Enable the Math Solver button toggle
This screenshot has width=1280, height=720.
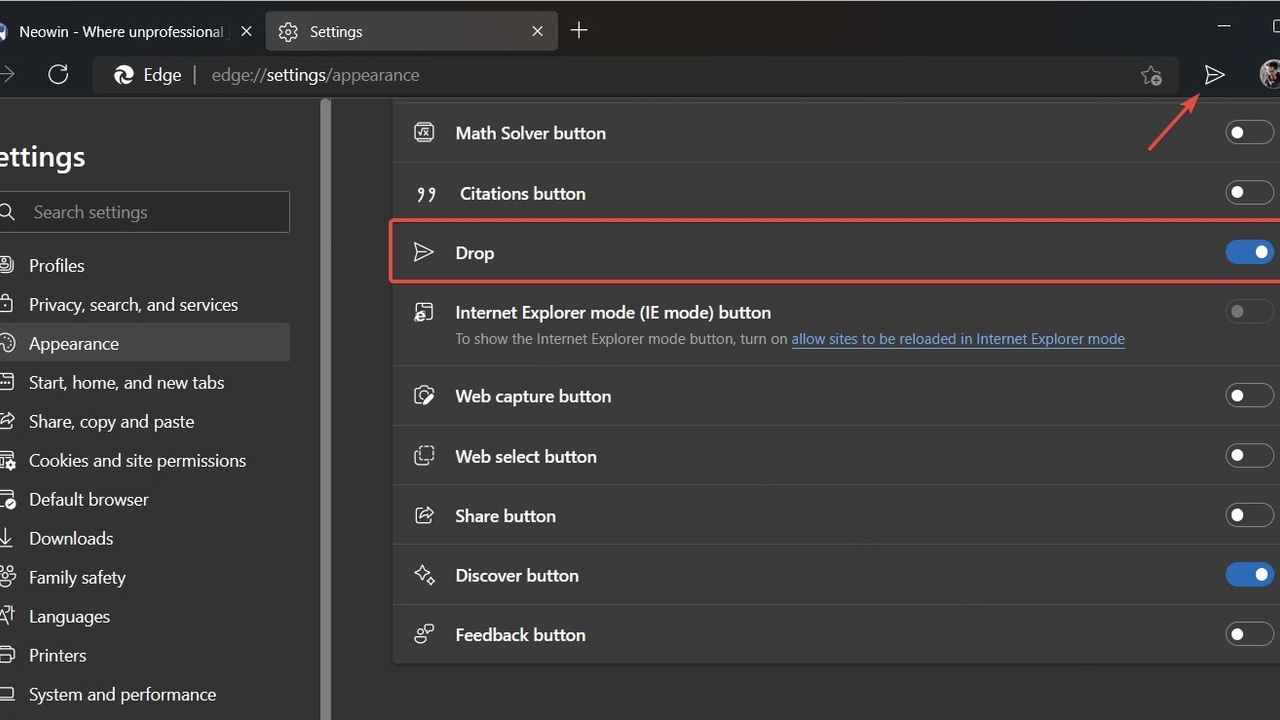coord(1249,133)
